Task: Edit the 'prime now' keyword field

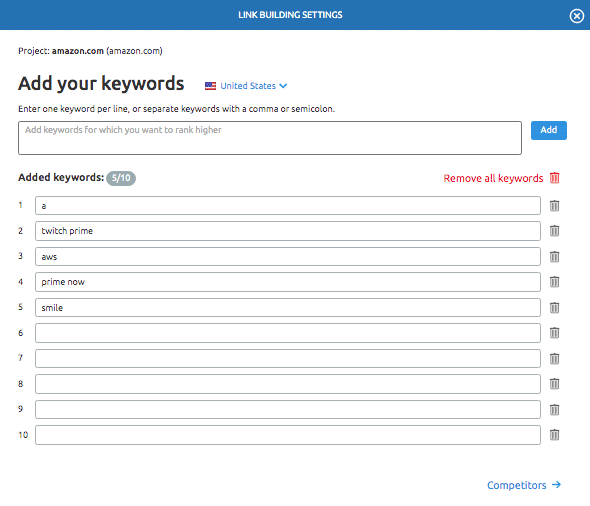Action: pyautogui.click(x=288, y=282)
